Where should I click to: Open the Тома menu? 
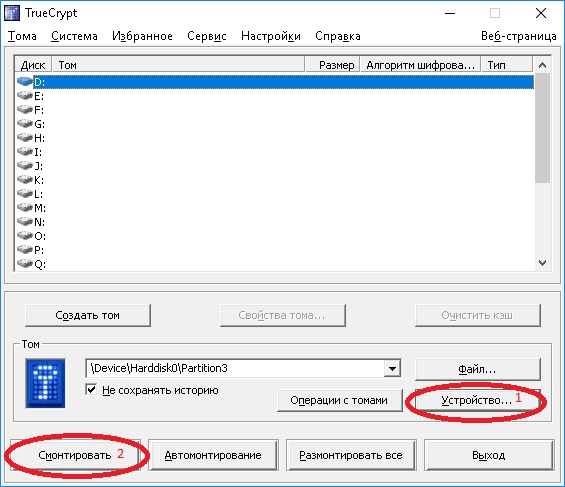(x=22, y=36)
